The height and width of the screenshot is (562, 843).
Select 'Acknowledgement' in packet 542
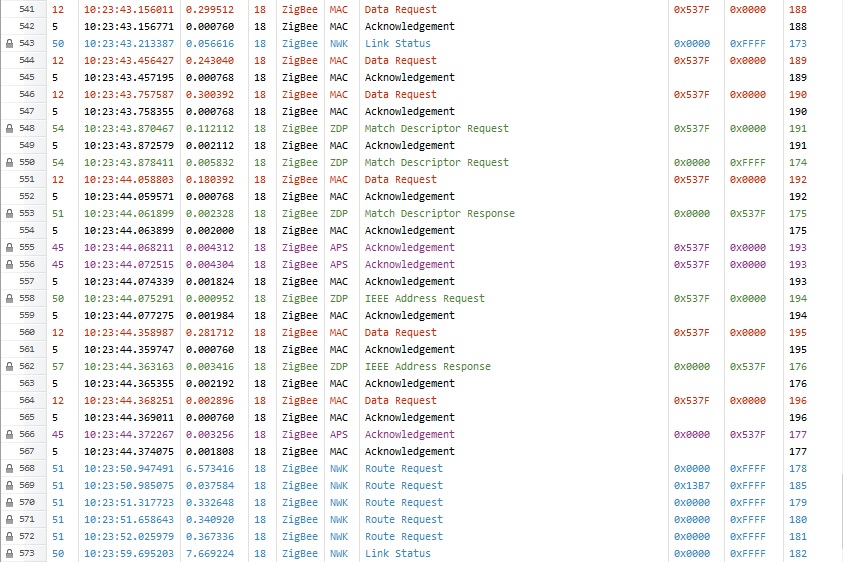pyautogui.click(x=410, y=26)
